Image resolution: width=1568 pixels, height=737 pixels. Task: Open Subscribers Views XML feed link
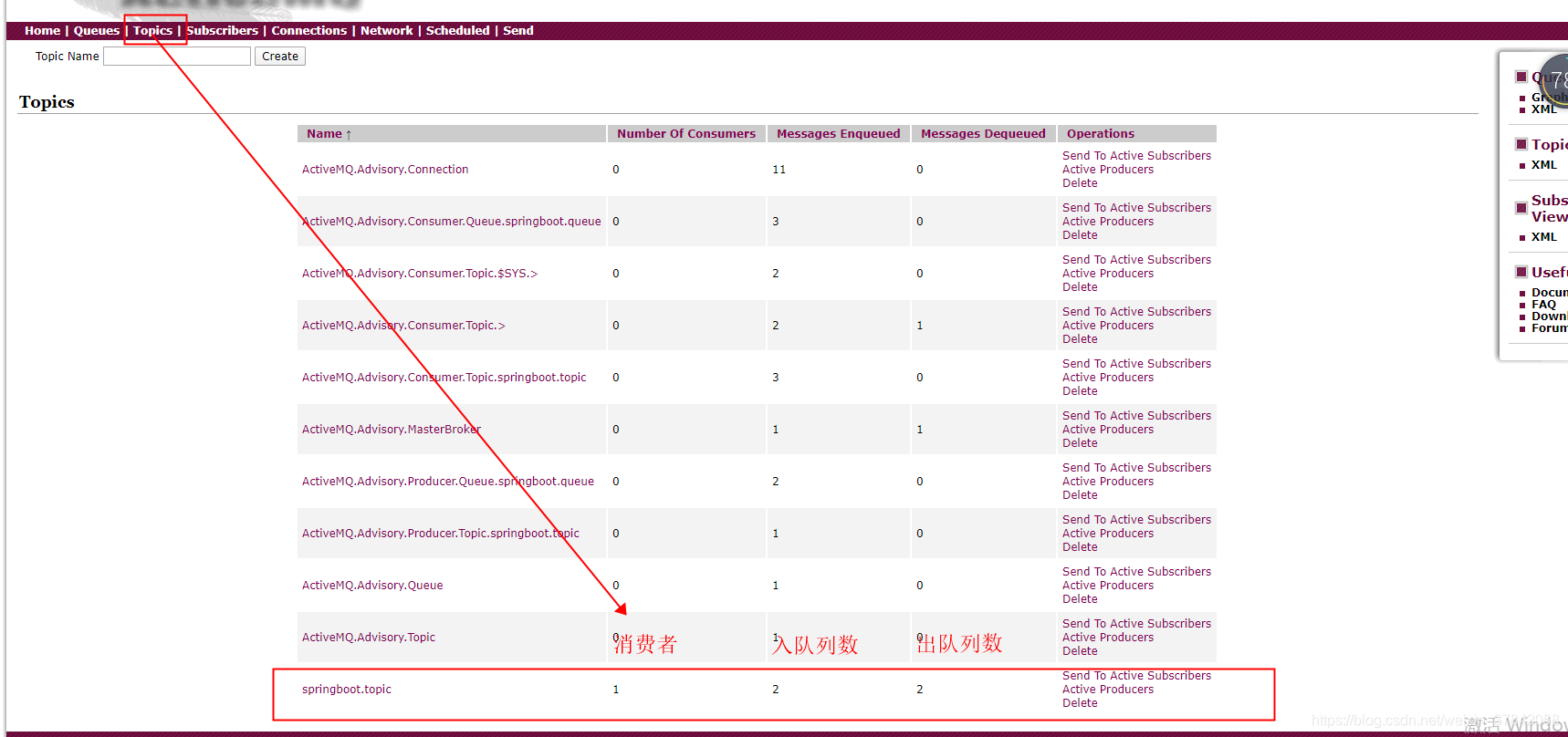click(x=1544, y=237)
